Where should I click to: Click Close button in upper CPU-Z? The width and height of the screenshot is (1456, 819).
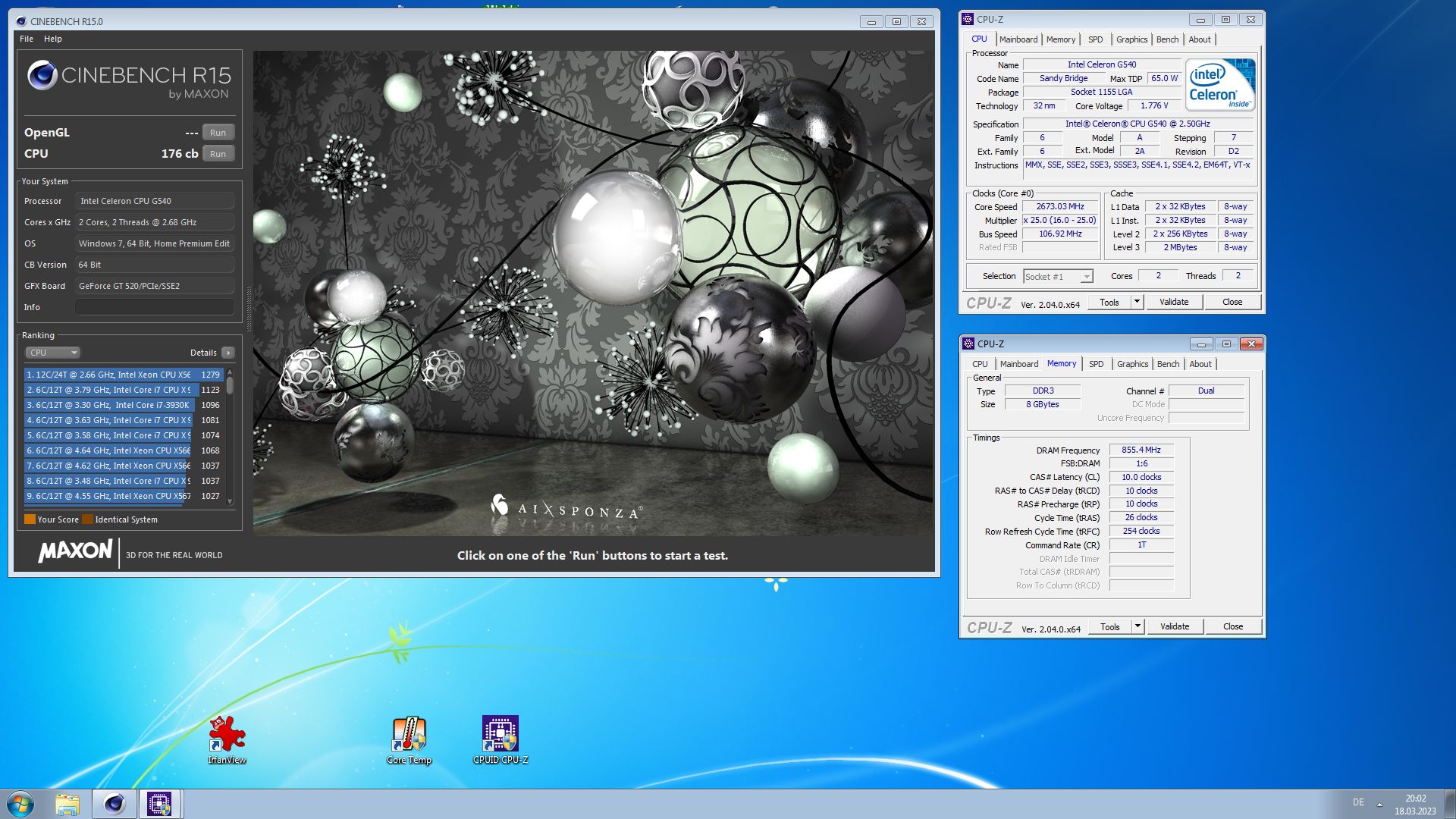[x=1232, y=302]
